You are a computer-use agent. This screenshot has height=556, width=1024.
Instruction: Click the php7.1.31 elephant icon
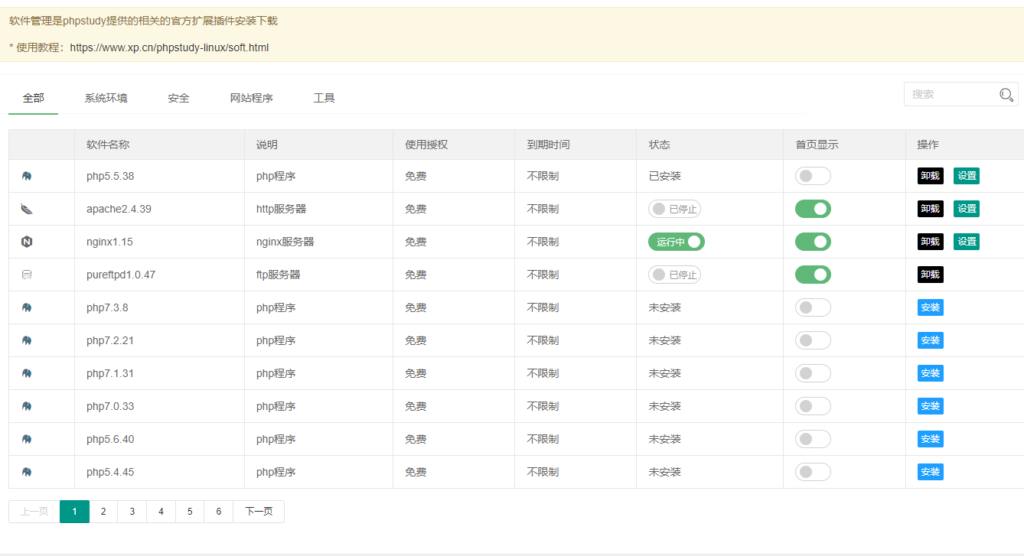pos(27,373)
